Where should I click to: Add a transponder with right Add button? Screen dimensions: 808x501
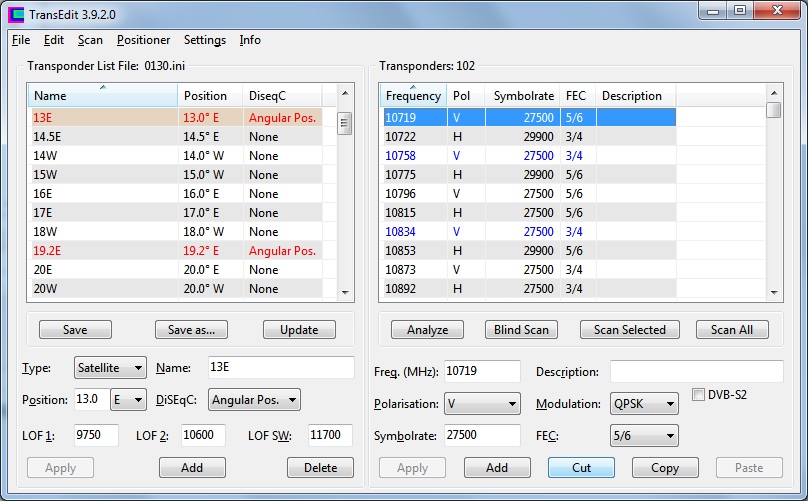497,467
